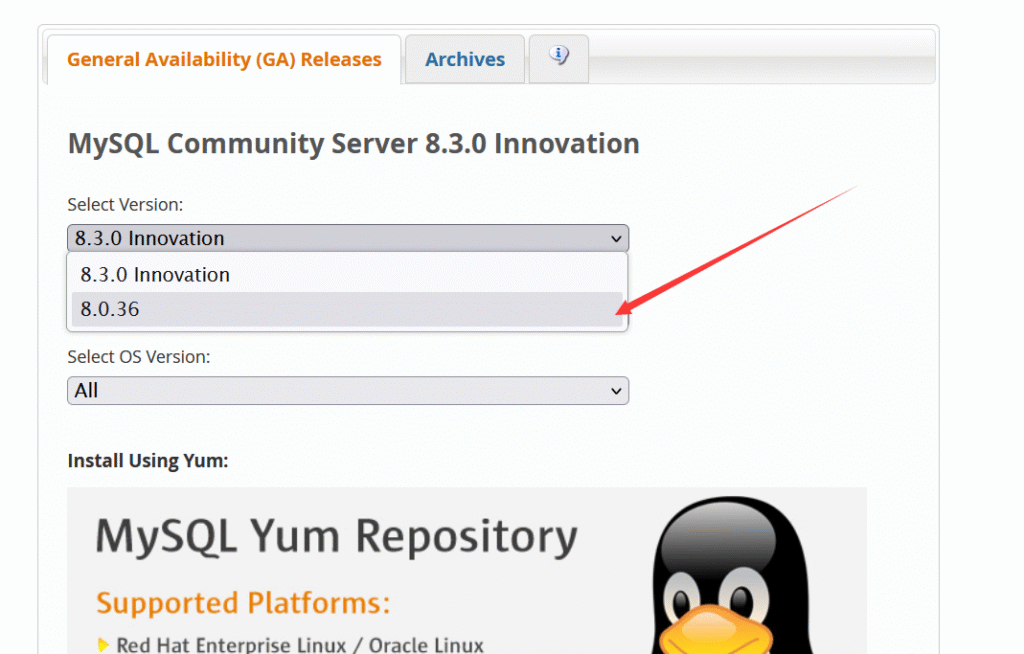The image size is (1024, 654).
Task: Open the Select OS Version dropdown
Action: [x=347, y=391]
